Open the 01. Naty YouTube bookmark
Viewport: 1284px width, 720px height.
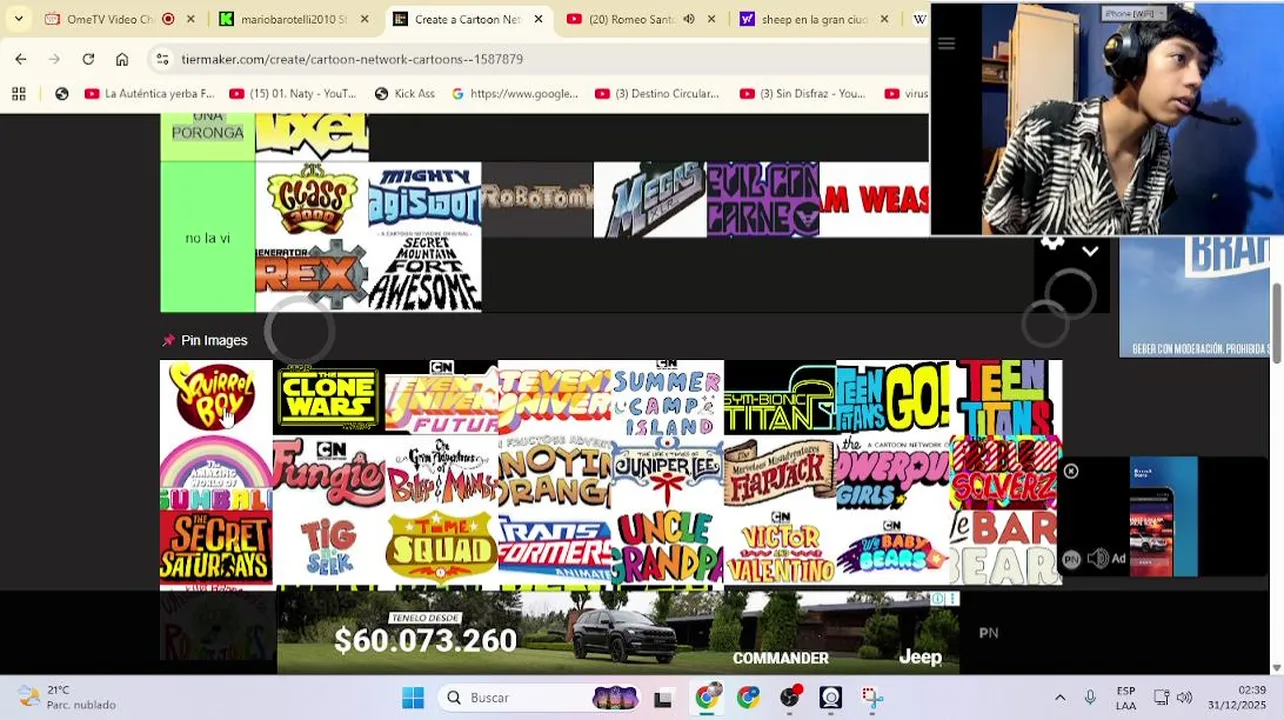pos(293,93)
